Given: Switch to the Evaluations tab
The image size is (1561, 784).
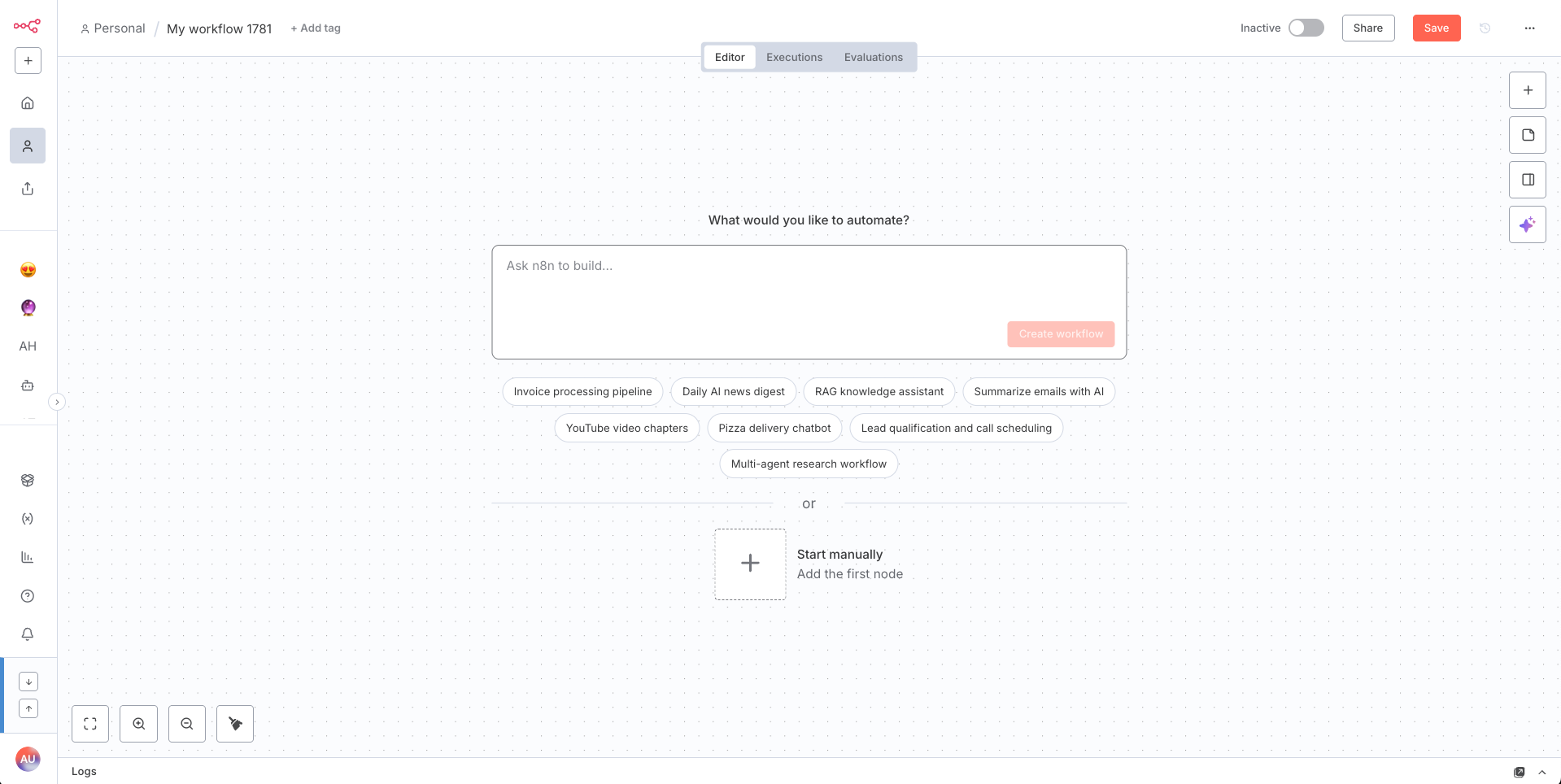Looking at the screenshot, I should (873, 57).
